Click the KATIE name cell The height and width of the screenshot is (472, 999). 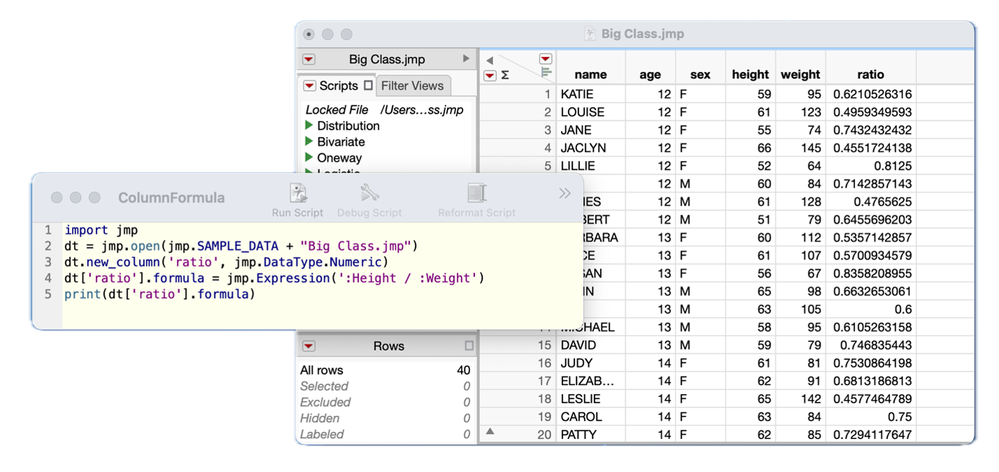(x=591, y=94)
